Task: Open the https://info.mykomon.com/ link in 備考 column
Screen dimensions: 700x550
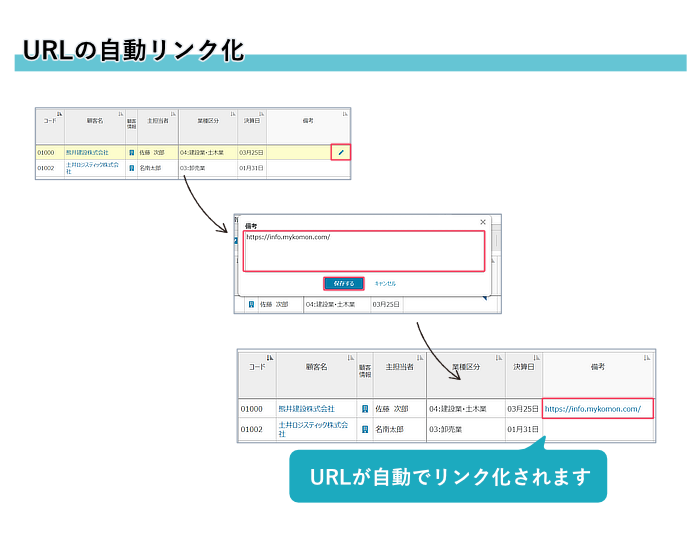Action: click(x=593, y=409)
